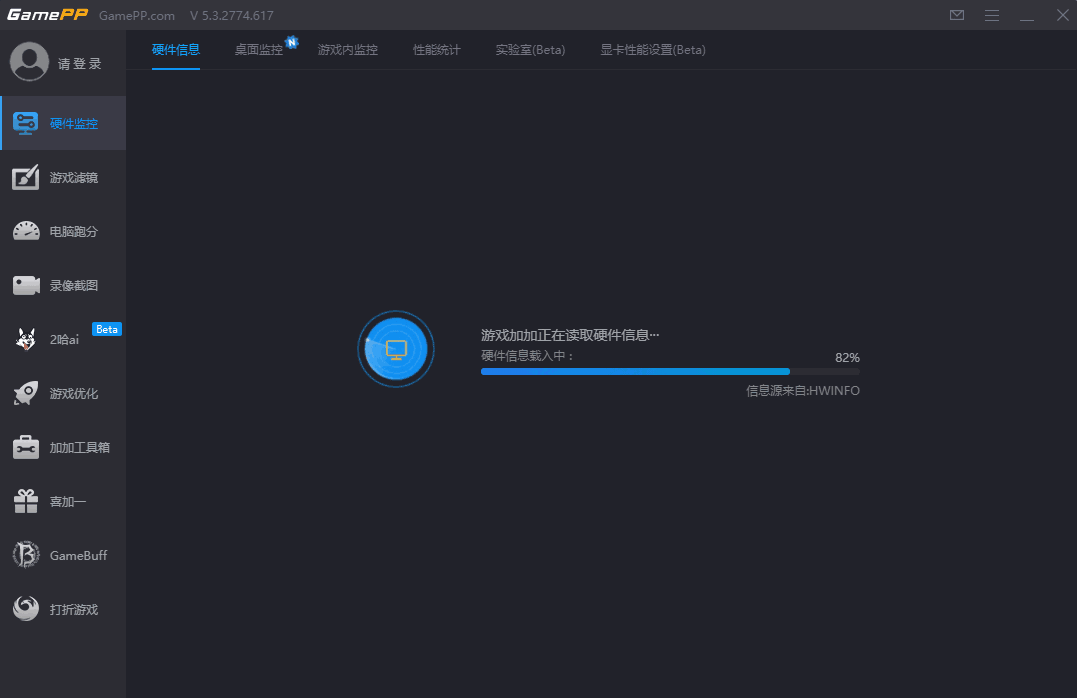Image resolution: width=1077 pixels, height=698 pixels.
Task: Open 显卡性能设置(Beta) GPU settings tab
Action: pyautogui.click(x=652, y=49)
